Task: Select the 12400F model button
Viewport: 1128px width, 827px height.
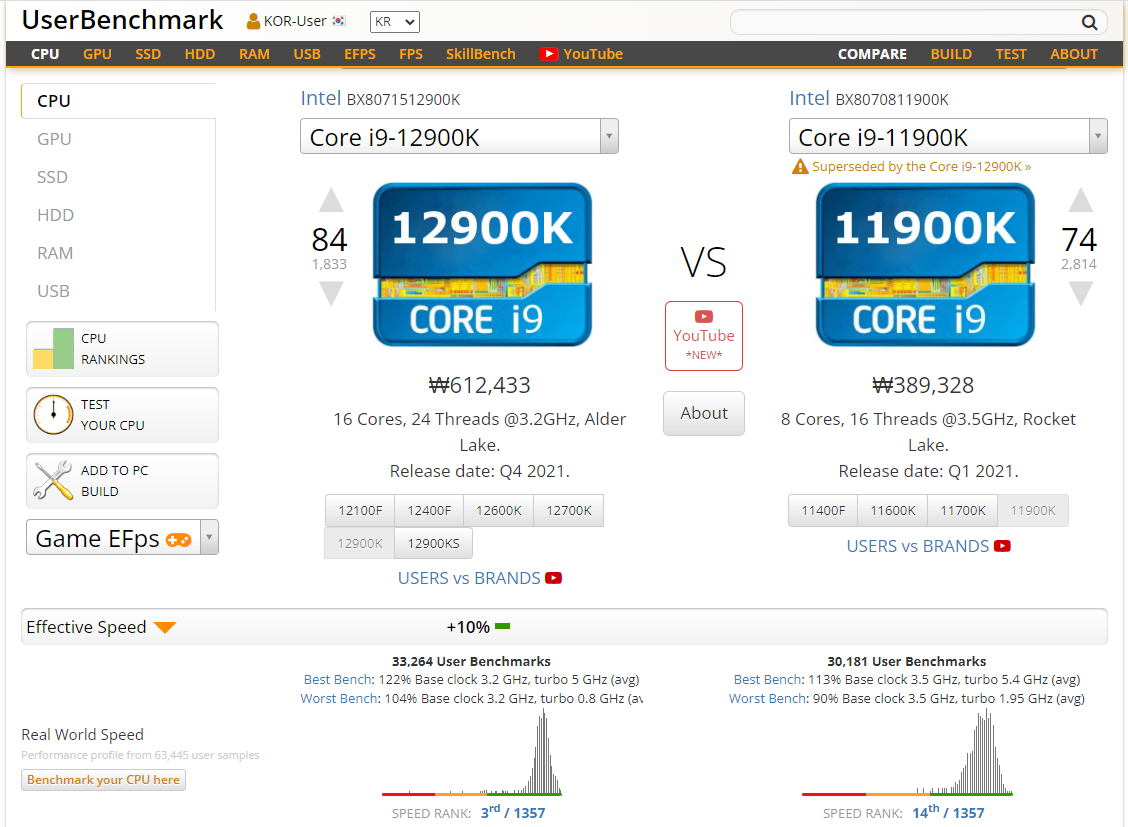Action: coord(429,511)
